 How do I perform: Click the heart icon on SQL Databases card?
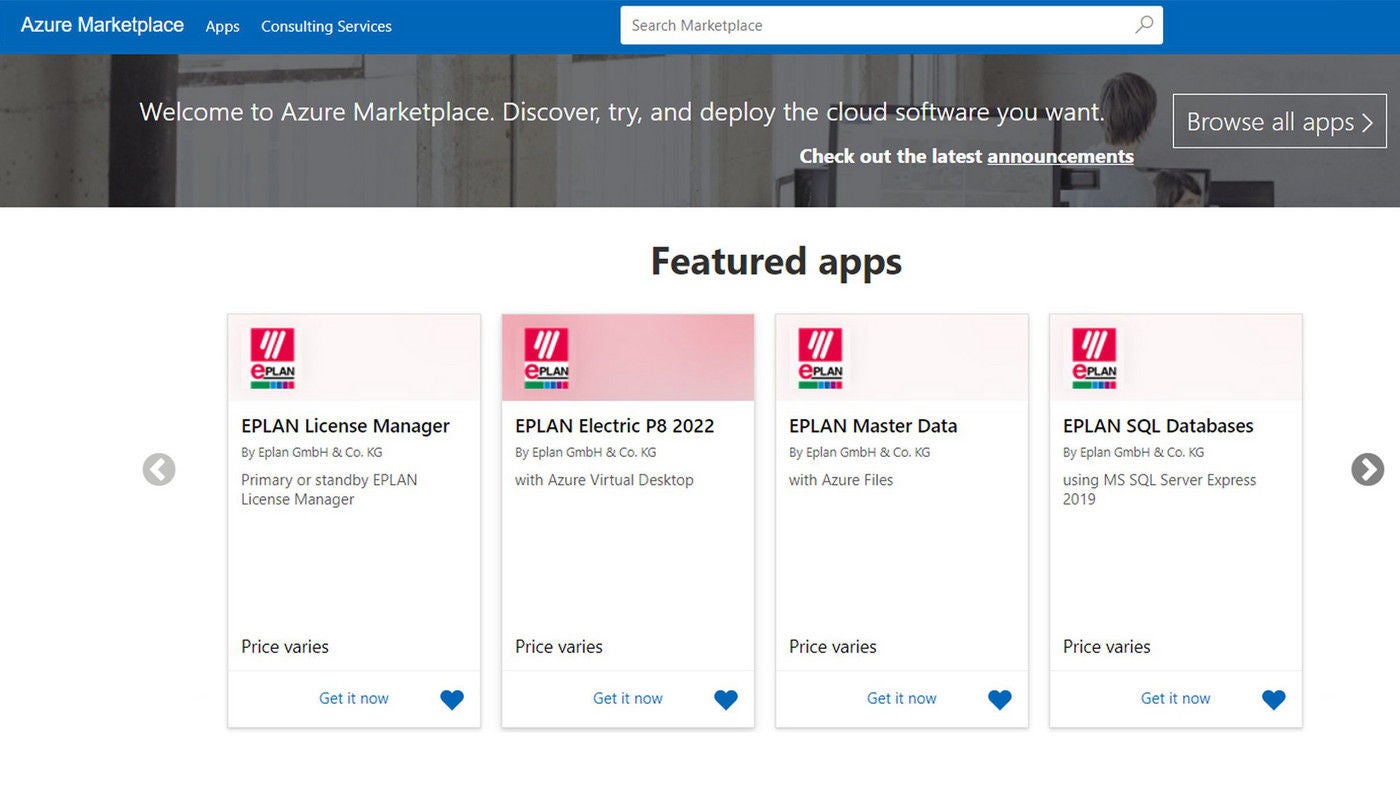click(x=1273, y=699)
